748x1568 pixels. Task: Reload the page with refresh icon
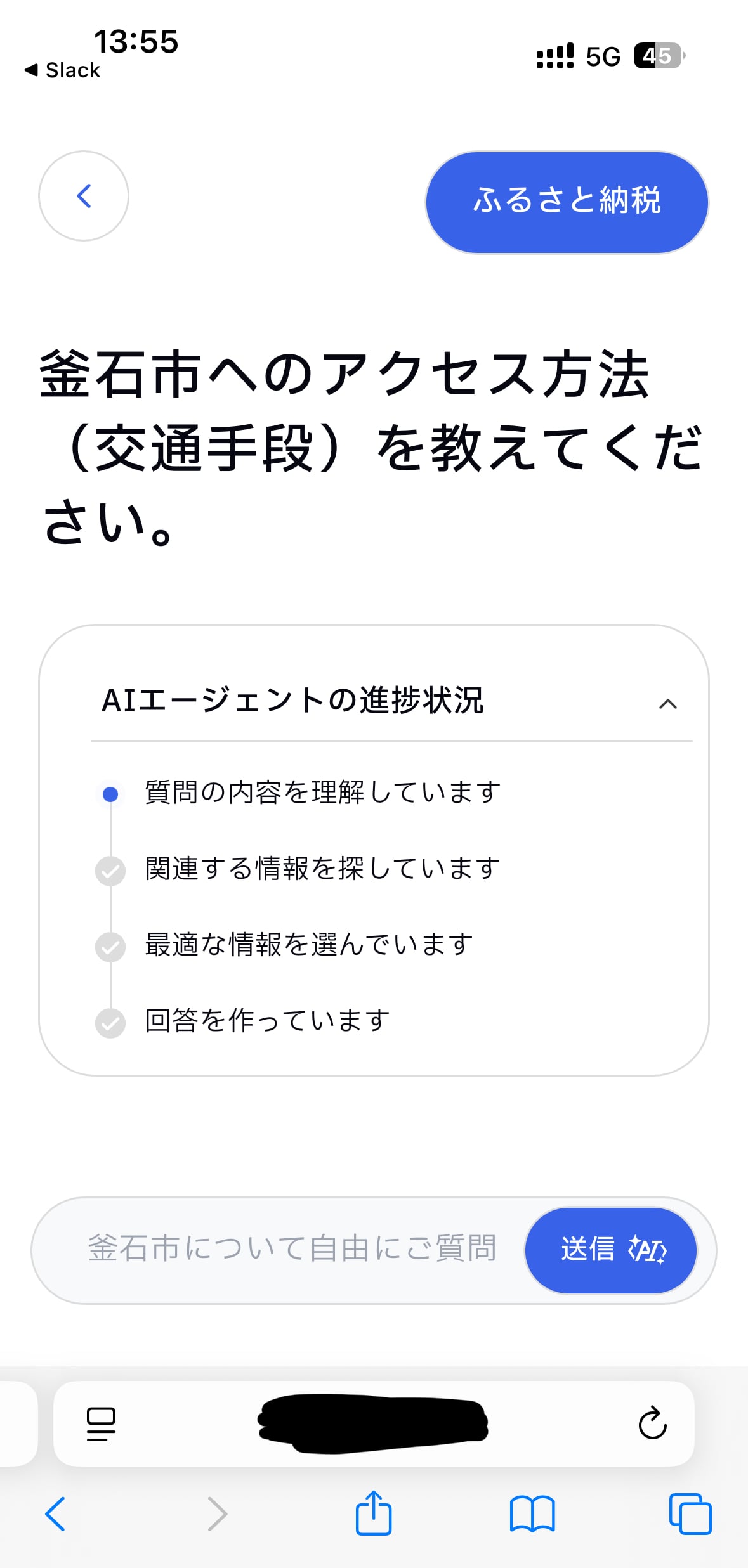click(x=652, y=1424)
